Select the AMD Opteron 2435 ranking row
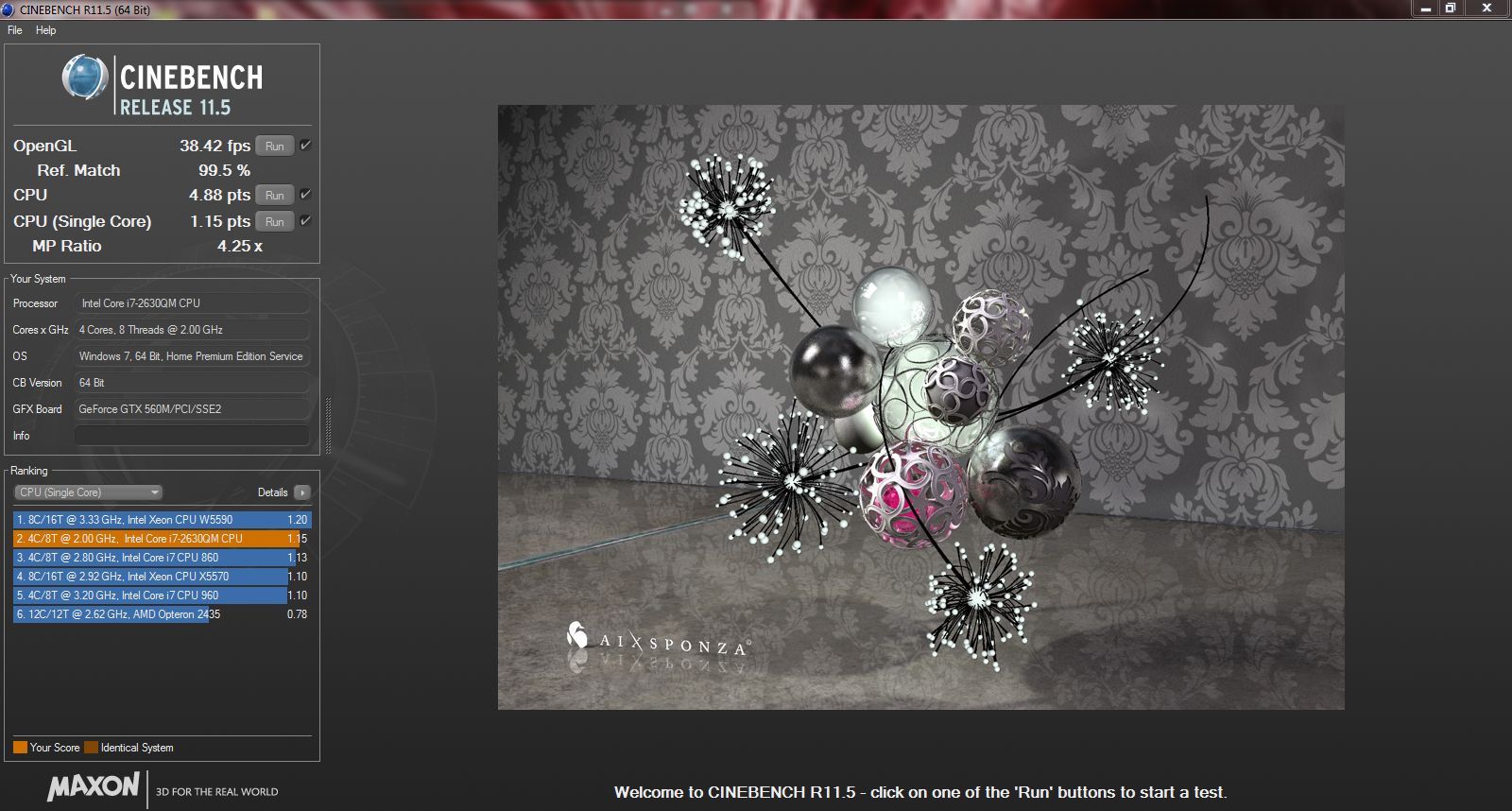The width and height of the screenshot is (1512, 811). (x=161, y=614)
